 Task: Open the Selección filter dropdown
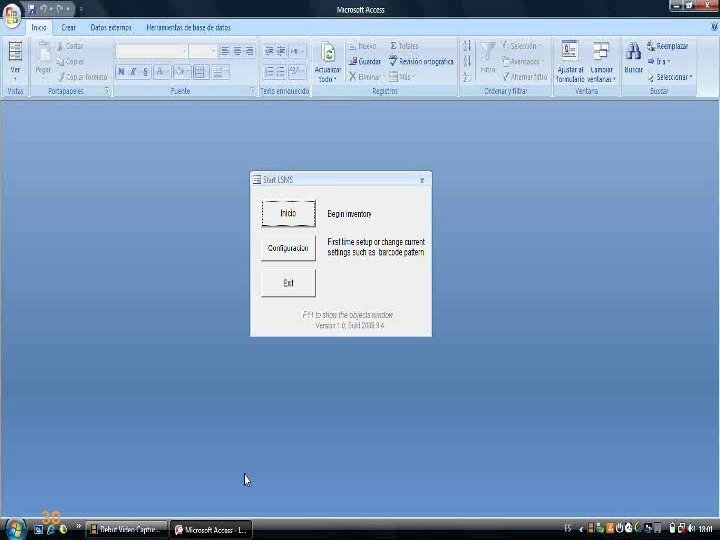(x=521, y=46)
